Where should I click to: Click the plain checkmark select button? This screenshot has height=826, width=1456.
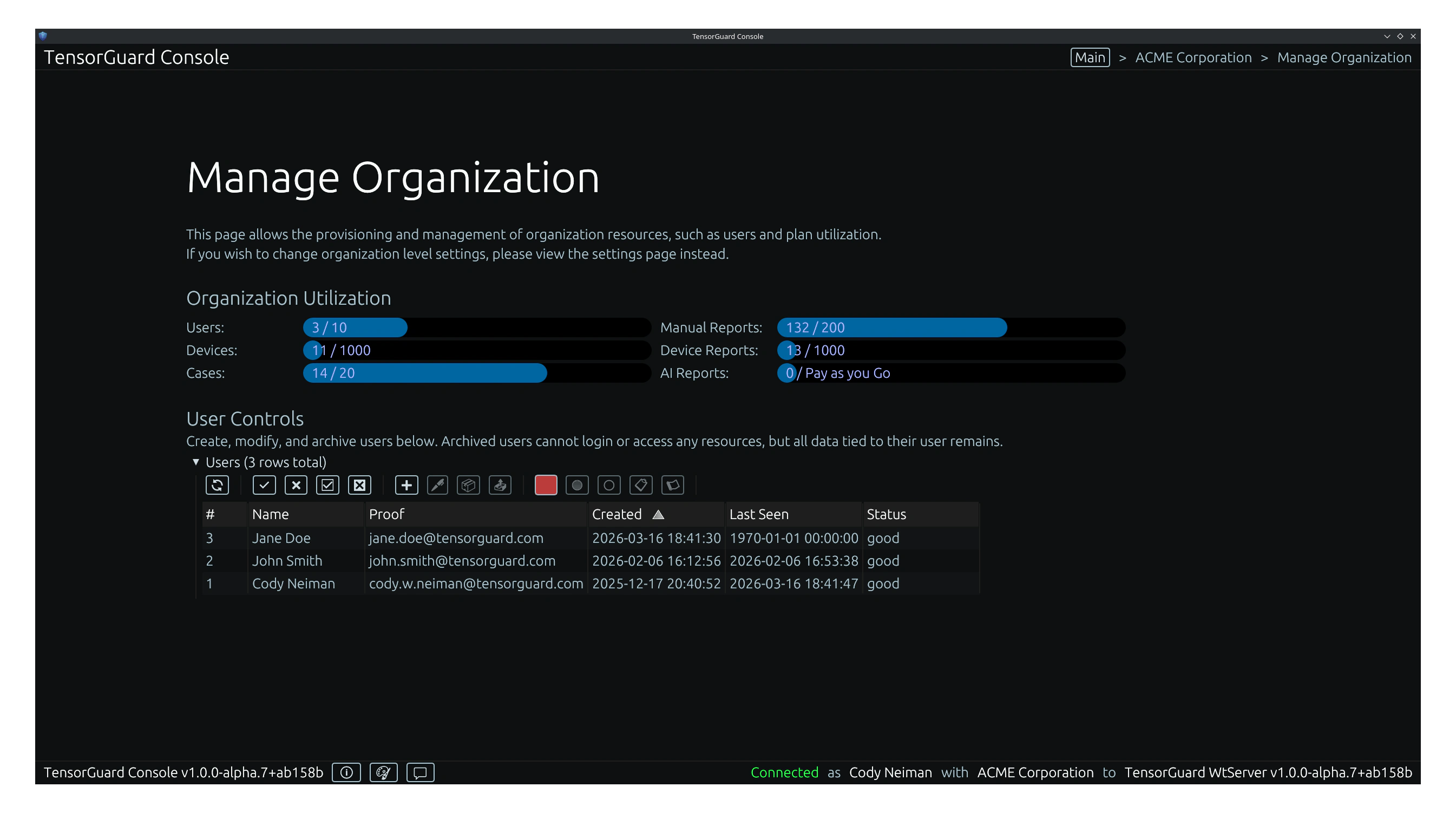pyautogui.click(x=264, y=485)
